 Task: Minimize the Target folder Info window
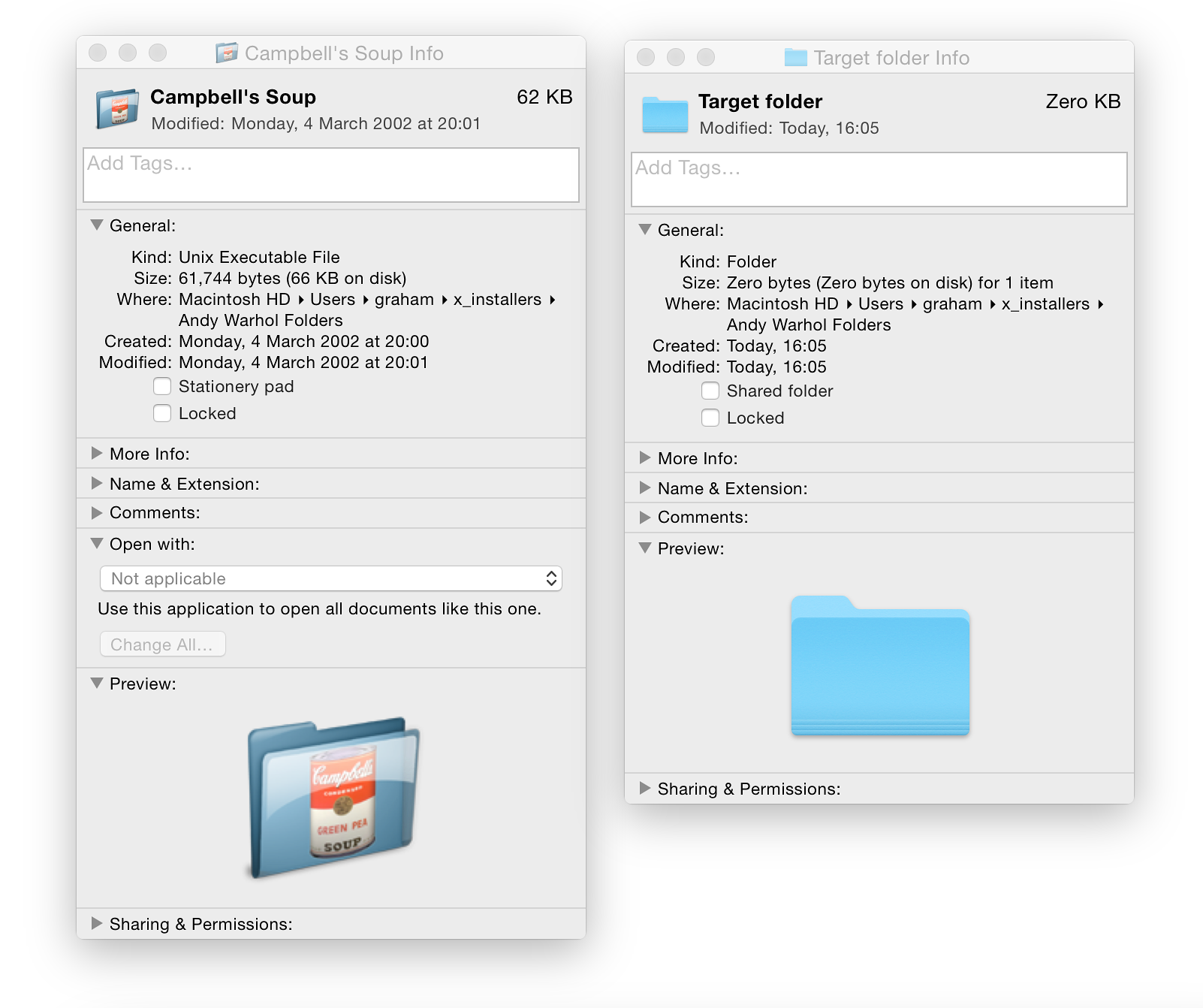coord(676,57)
